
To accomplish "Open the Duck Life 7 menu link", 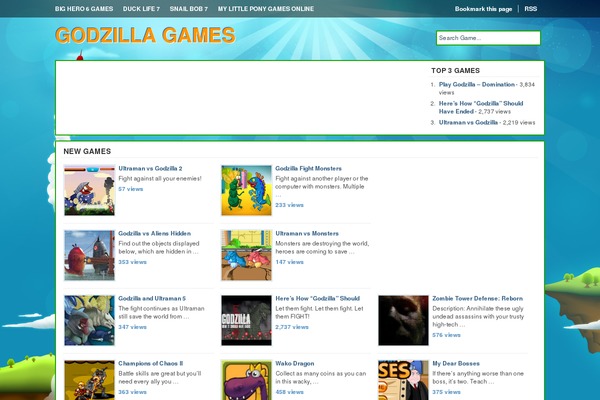I will pyautogui.click(x=141, y=9).
